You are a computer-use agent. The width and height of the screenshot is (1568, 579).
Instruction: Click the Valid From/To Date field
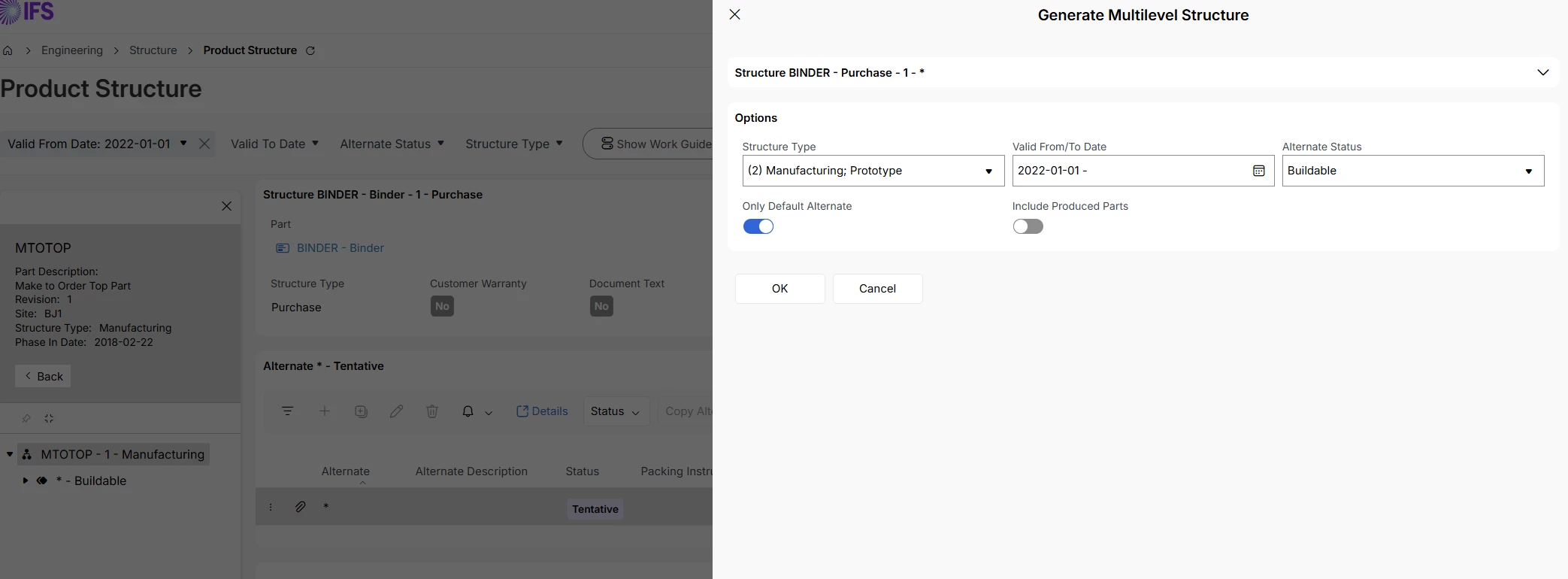click(1128, 171)
